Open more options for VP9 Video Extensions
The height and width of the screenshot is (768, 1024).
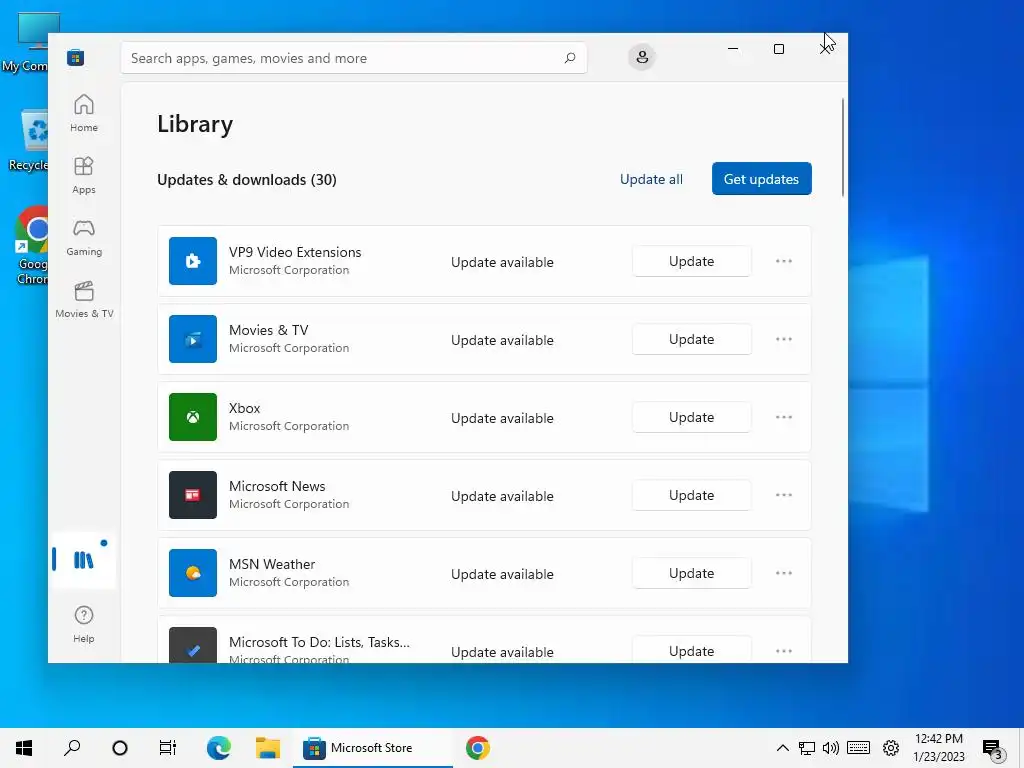click(x=784, y=261)
